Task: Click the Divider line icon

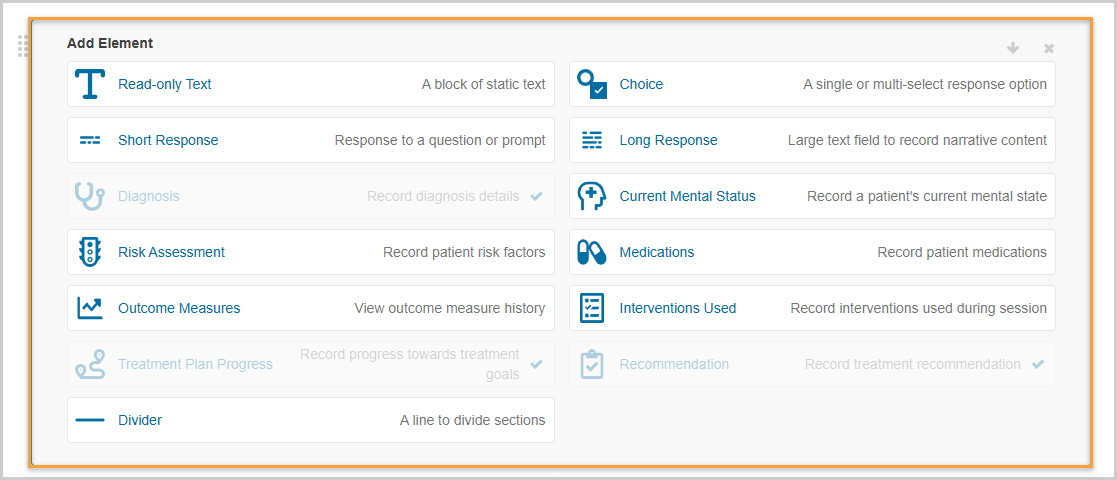Action: pos(90,420)
